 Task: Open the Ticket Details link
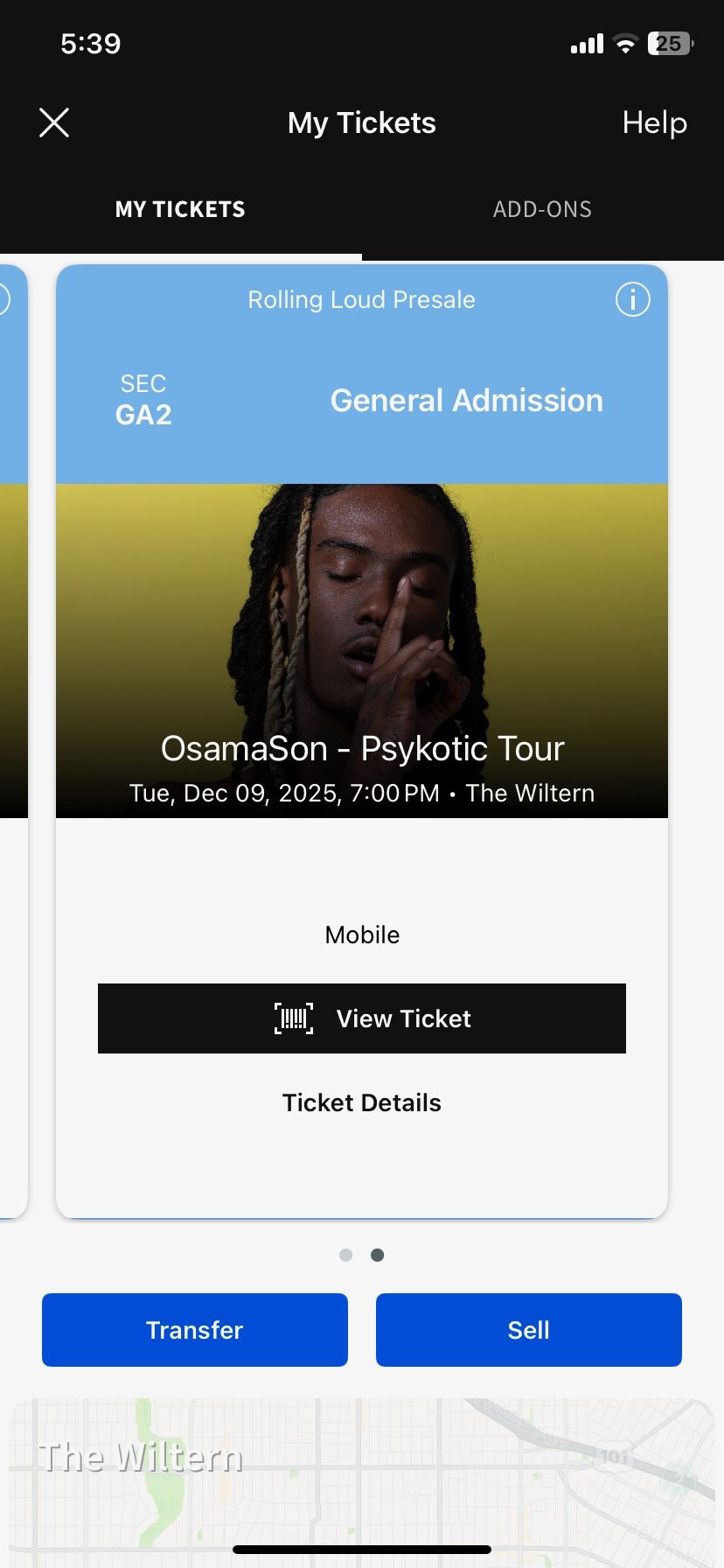pyautogui.click(x=362, y=1102)
